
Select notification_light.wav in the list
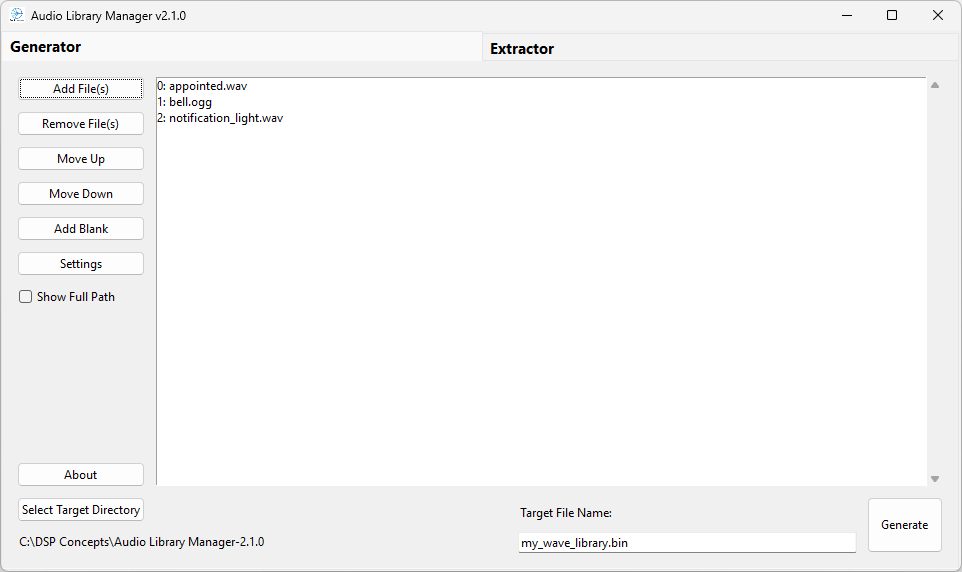click(x=225, y=118)
